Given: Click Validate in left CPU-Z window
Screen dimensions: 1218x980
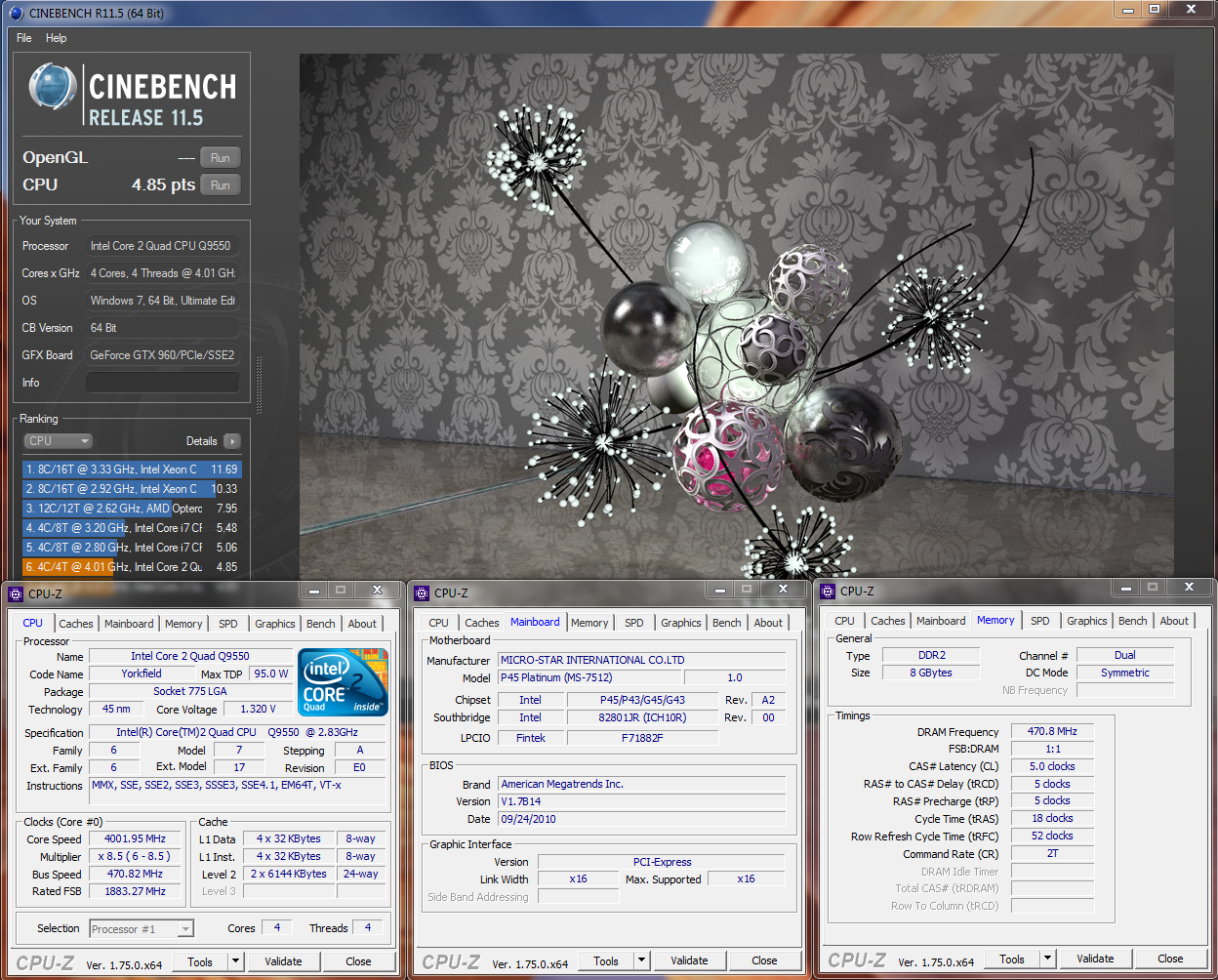Looking at the screenshot, I should (283, 961).
